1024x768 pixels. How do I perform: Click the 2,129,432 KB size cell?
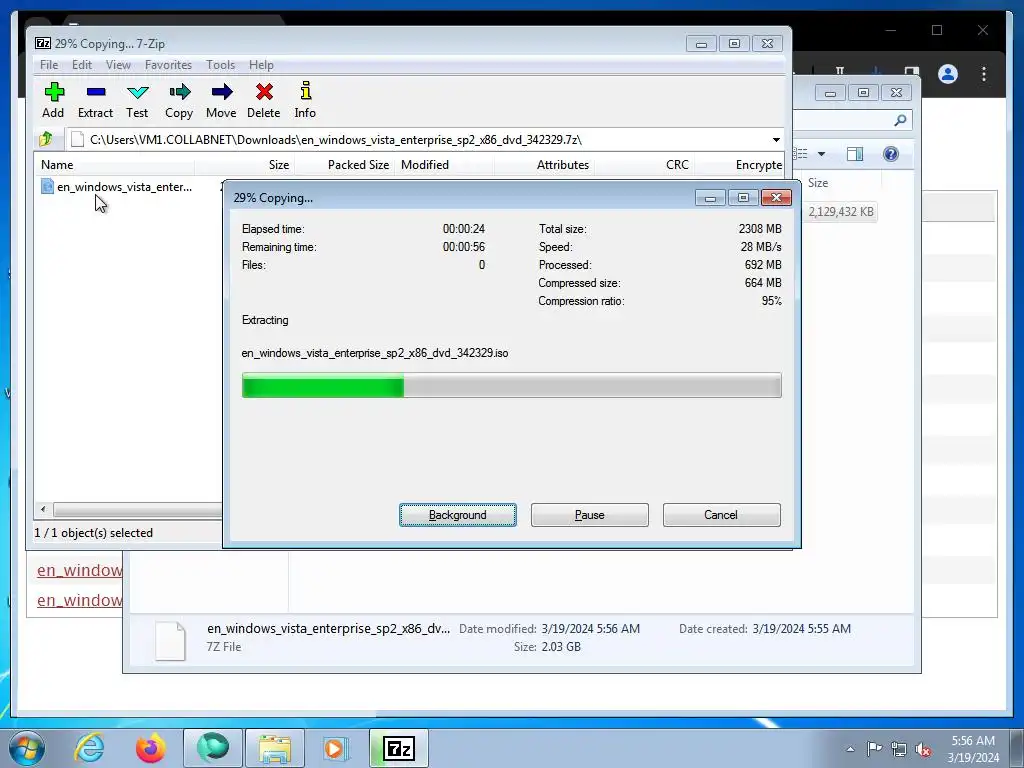click(x=840, y=212)
